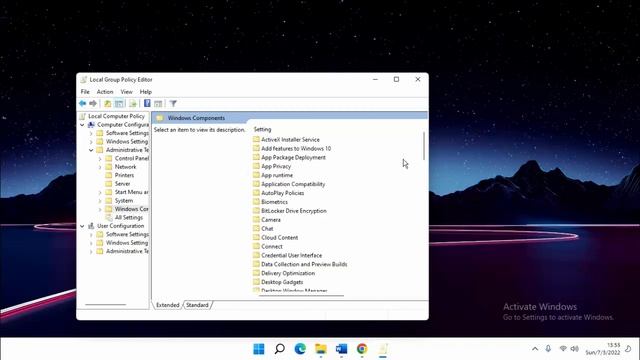This screenshot has height=360, width=640.
Task: Expand Software Settings under Computer Configuration
Action: pos(91,133)
